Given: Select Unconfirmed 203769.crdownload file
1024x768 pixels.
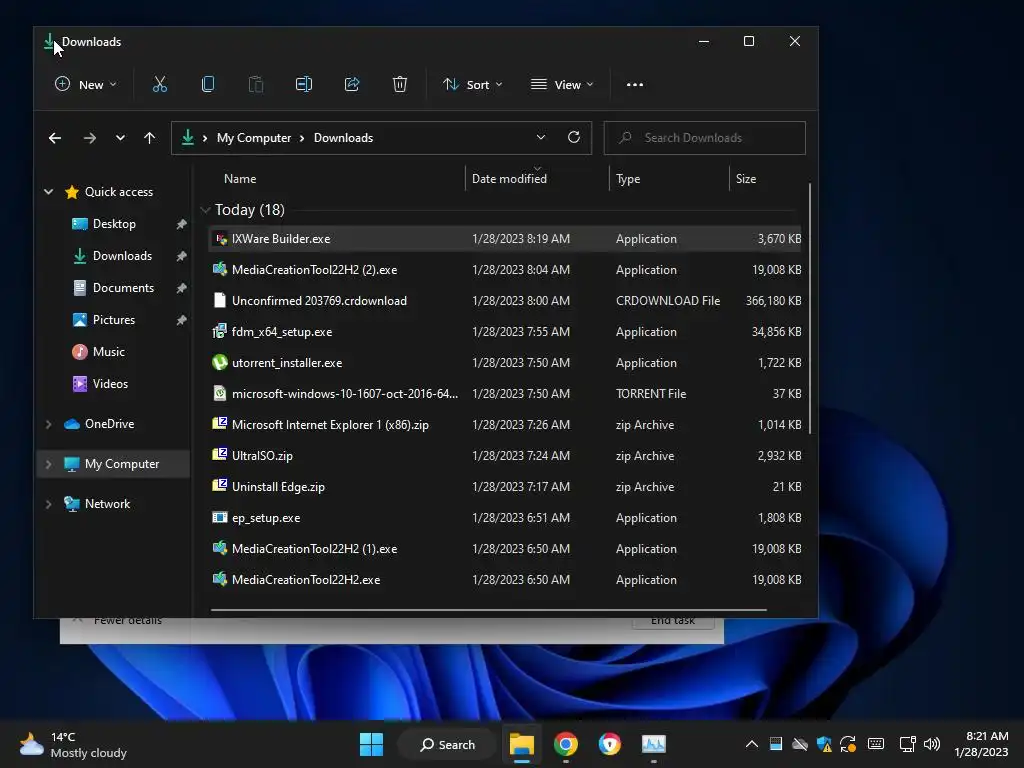Looking at the screenshot, I should (505, 300).
